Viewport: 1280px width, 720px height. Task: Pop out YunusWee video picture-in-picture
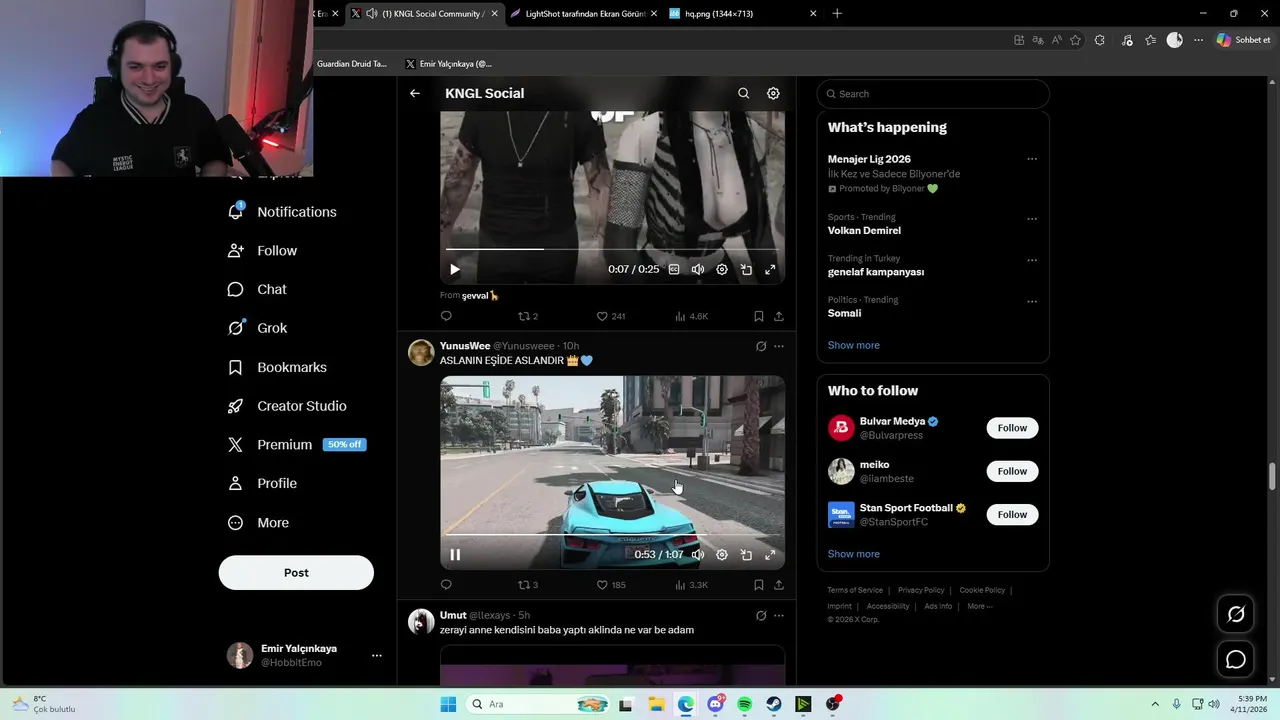(x=746, y=555)
